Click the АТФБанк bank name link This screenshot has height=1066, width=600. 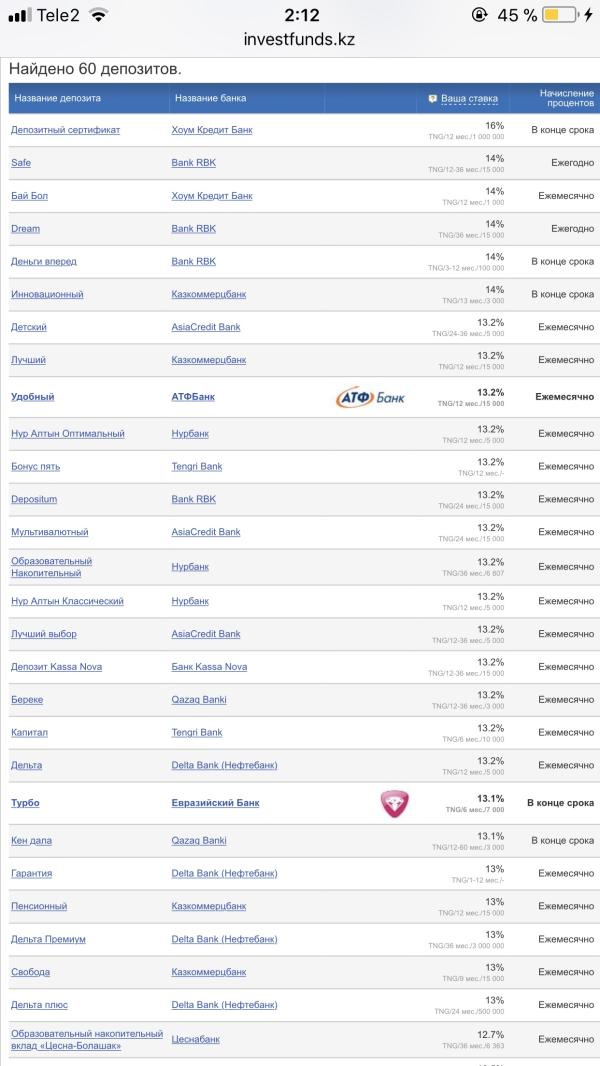(193, 396)
